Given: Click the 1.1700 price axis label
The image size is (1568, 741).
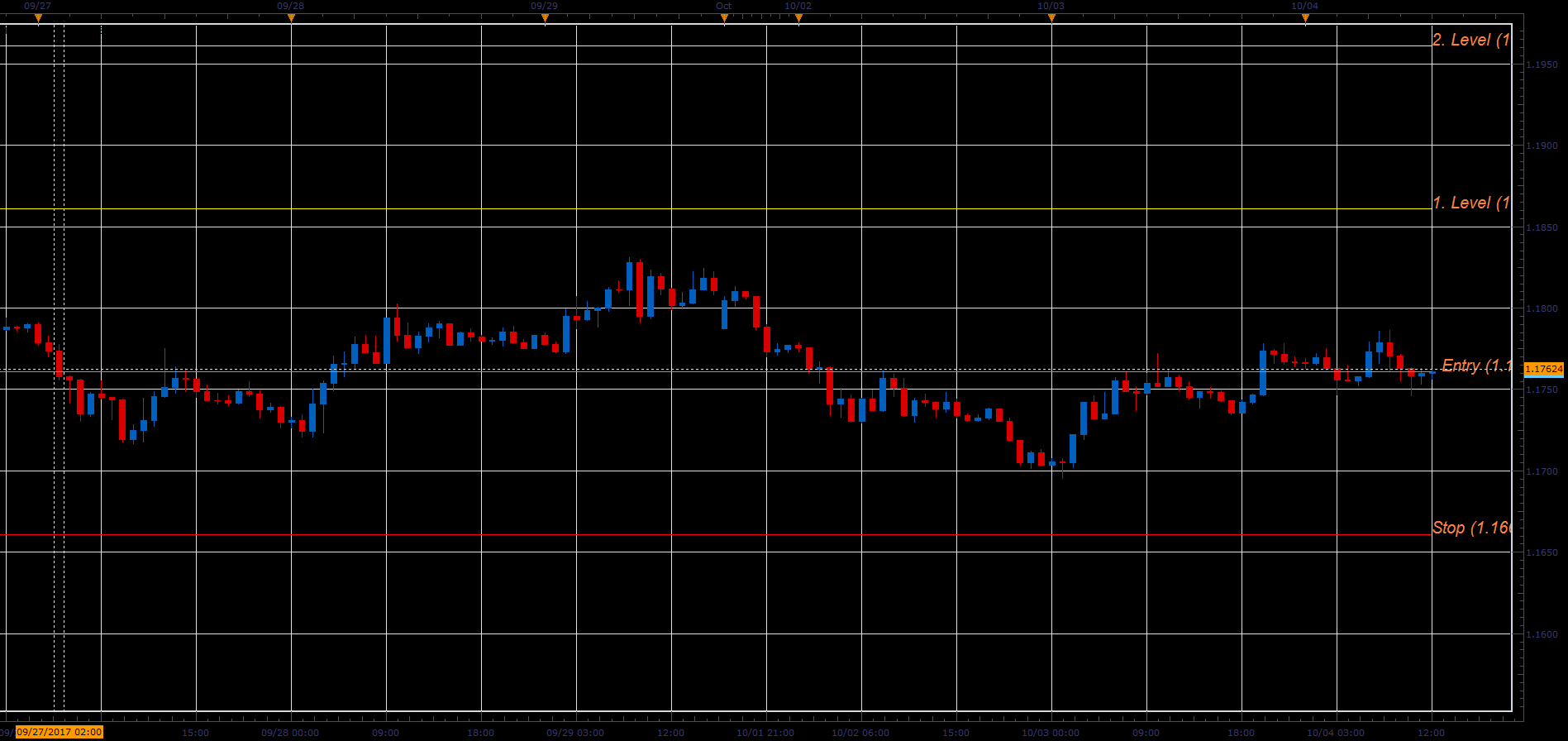Looking at the screenshot, I should tap(1541, 471).
